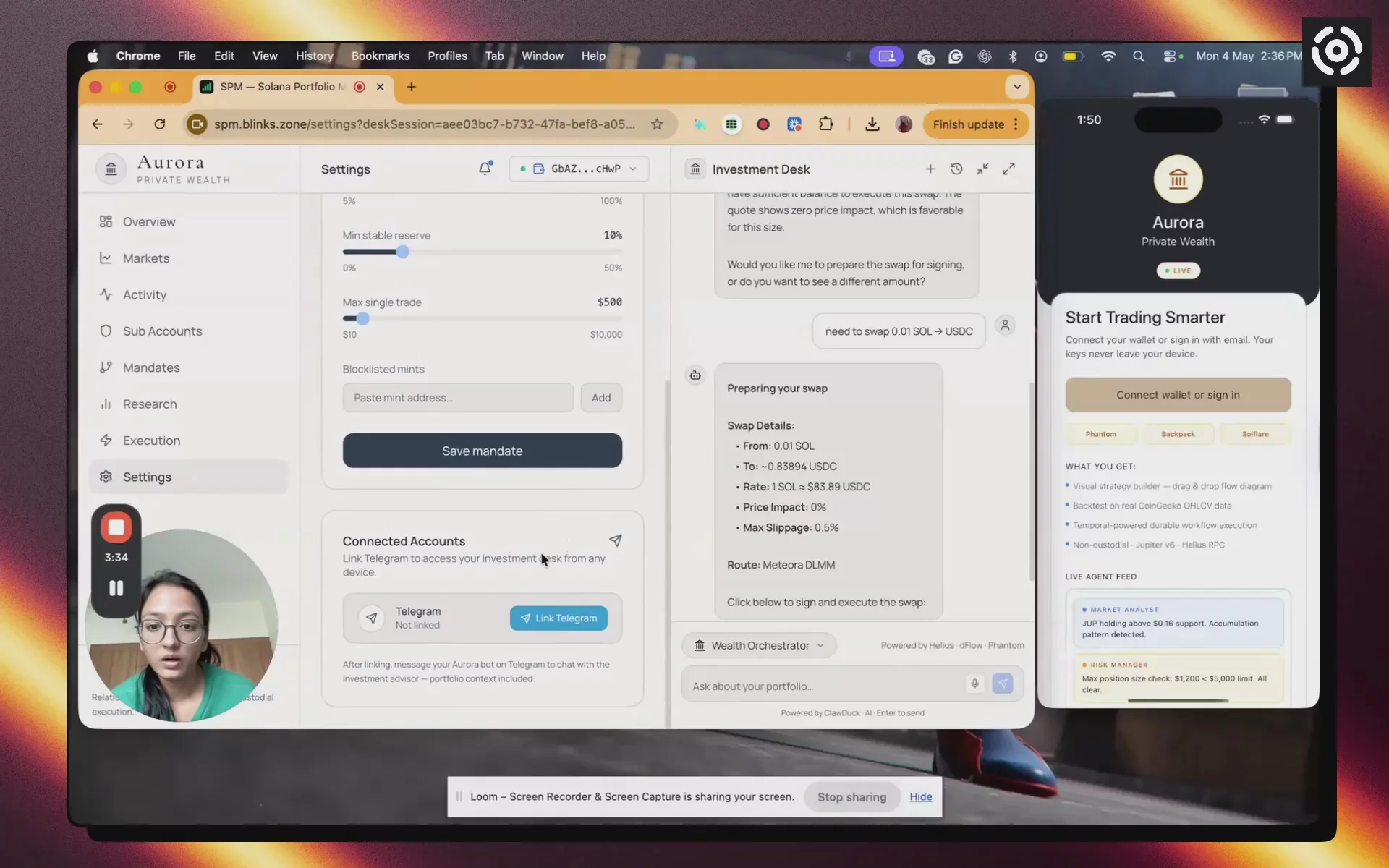Add the blocklisted mint
The height and width of the screenshot is (868, 1389).
601,398
